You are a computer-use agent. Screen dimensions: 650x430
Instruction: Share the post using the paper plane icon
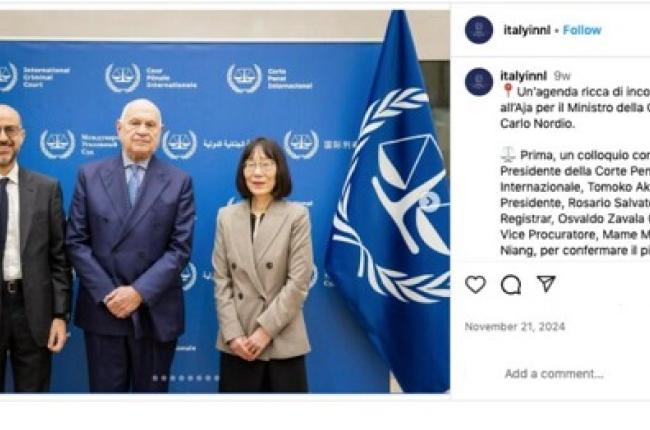[x=546, y=284]
